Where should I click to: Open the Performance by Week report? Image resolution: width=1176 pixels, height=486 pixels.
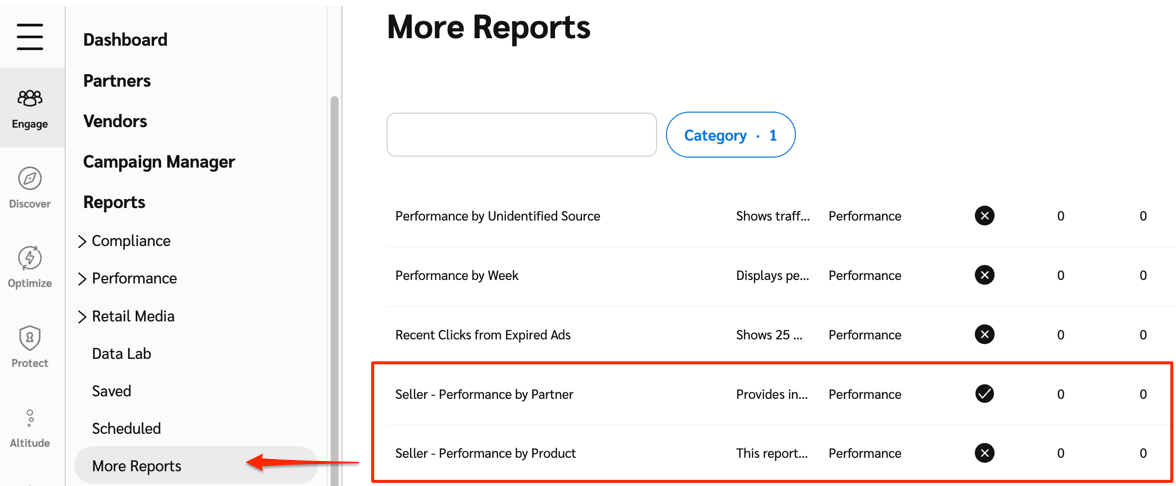(457, 275)
